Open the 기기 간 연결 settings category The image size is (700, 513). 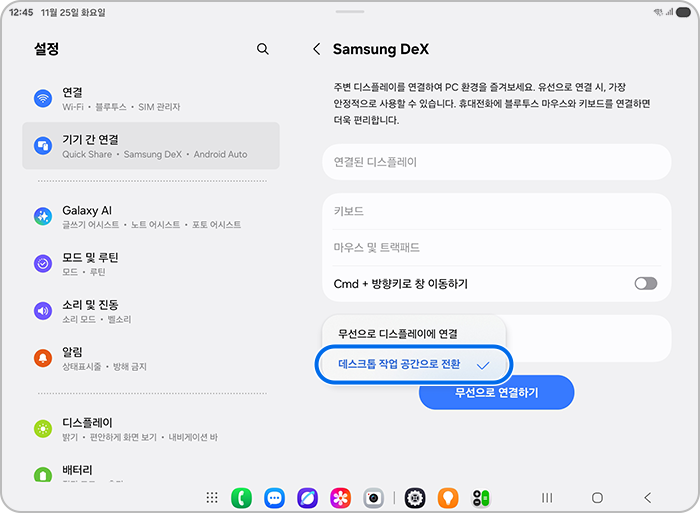click(151, 146)
